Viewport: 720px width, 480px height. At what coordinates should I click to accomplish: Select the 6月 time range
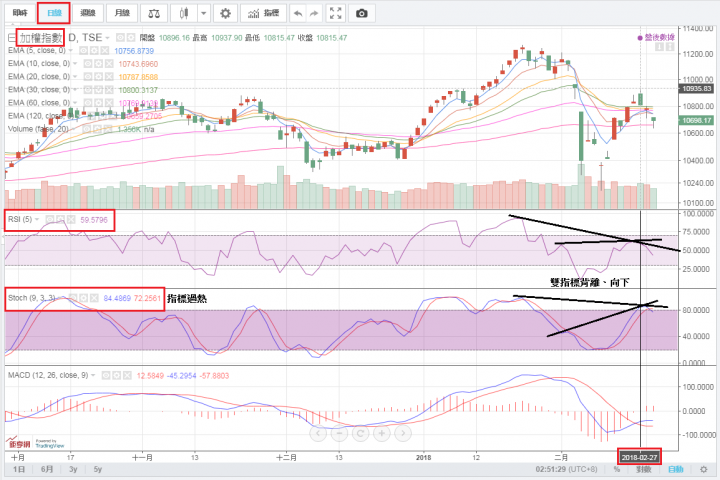coord(47,469)
